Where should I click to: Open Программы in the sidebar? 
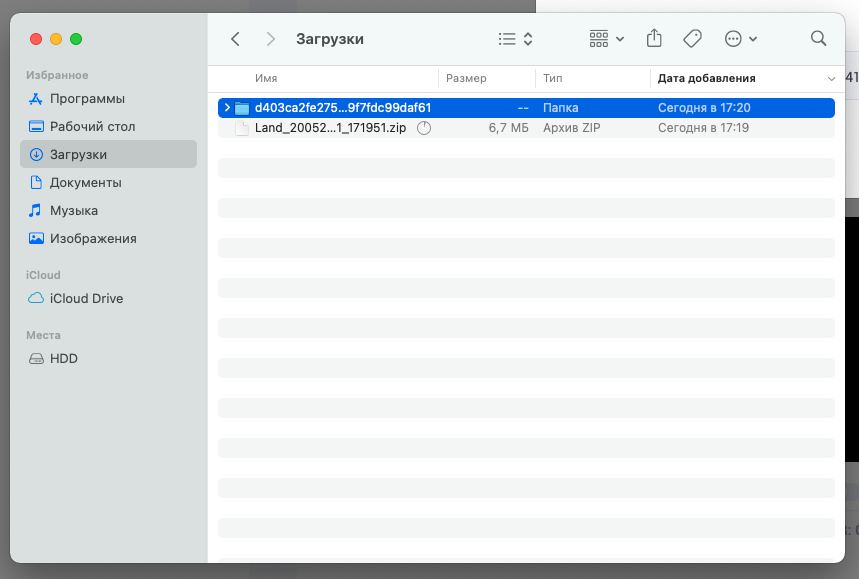click(x=87, y=99)
